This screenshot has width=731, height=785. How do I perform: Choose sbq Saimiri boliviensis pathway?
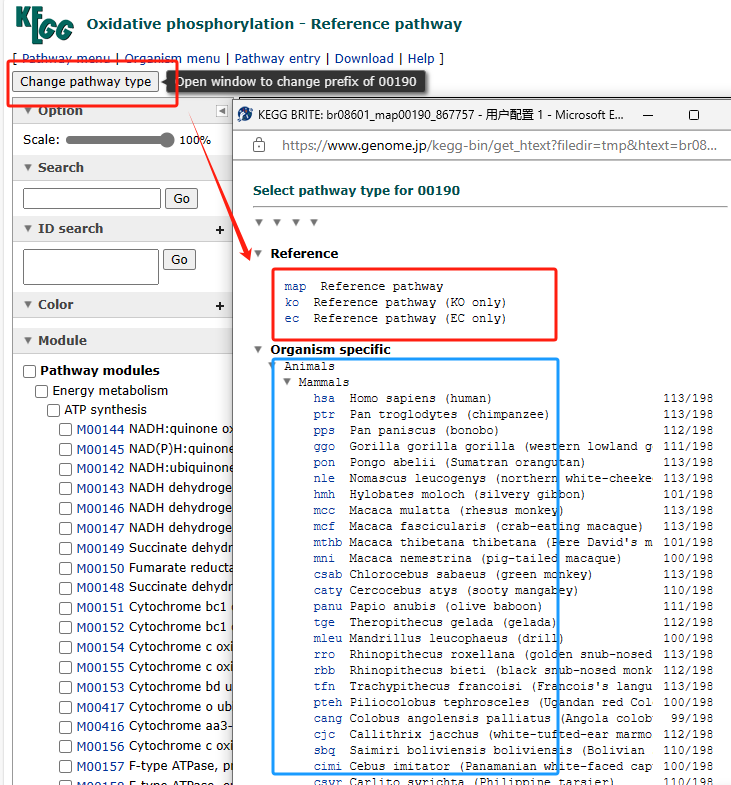coord(324,750)
